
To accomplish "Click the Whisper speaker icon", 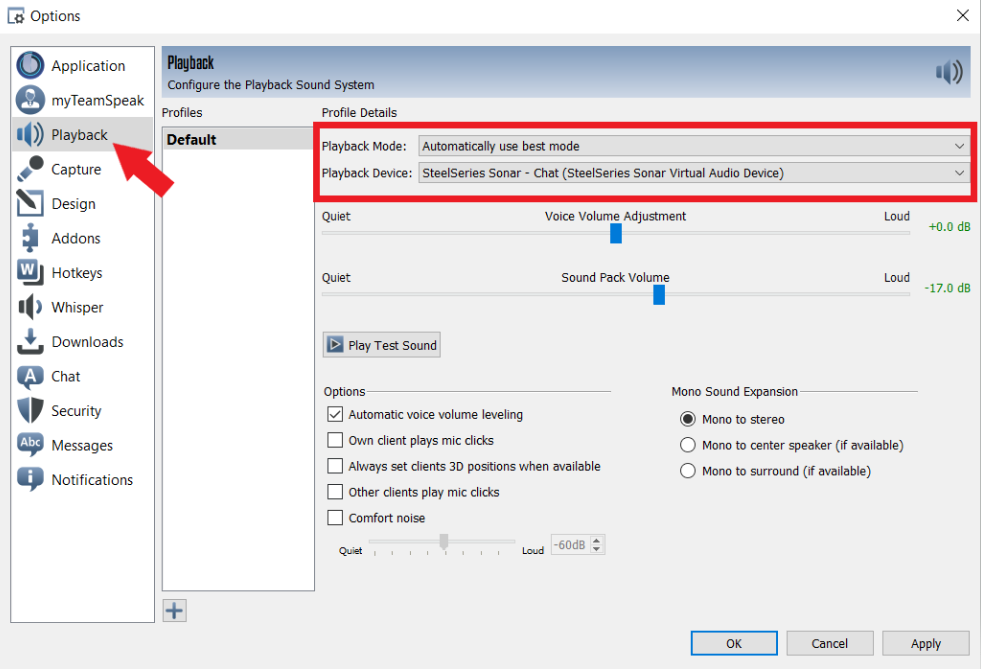I will coord(30,307).
